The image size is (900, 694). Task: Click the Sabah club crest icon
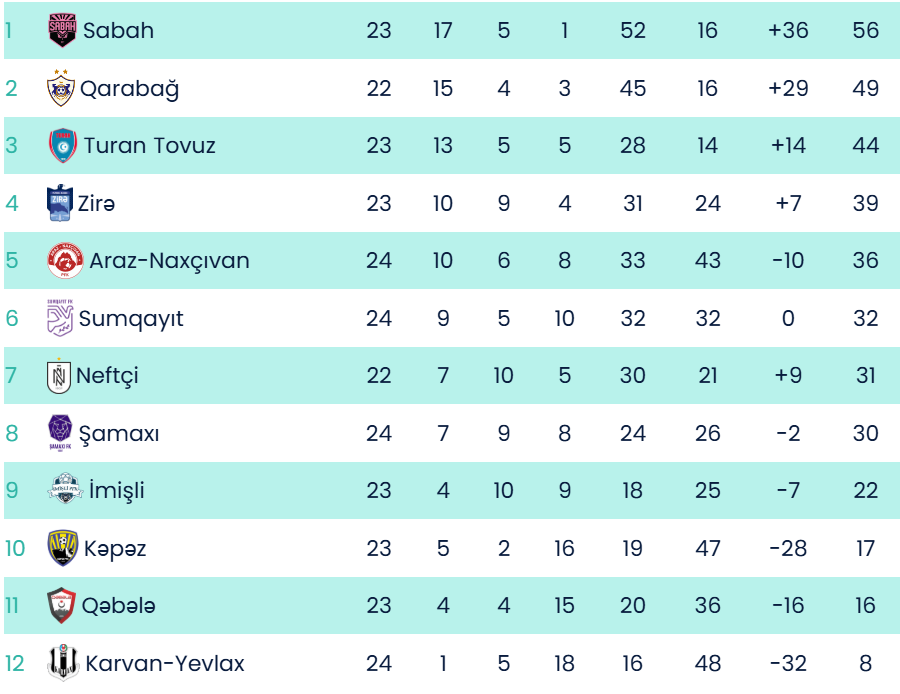coord(62,30)
